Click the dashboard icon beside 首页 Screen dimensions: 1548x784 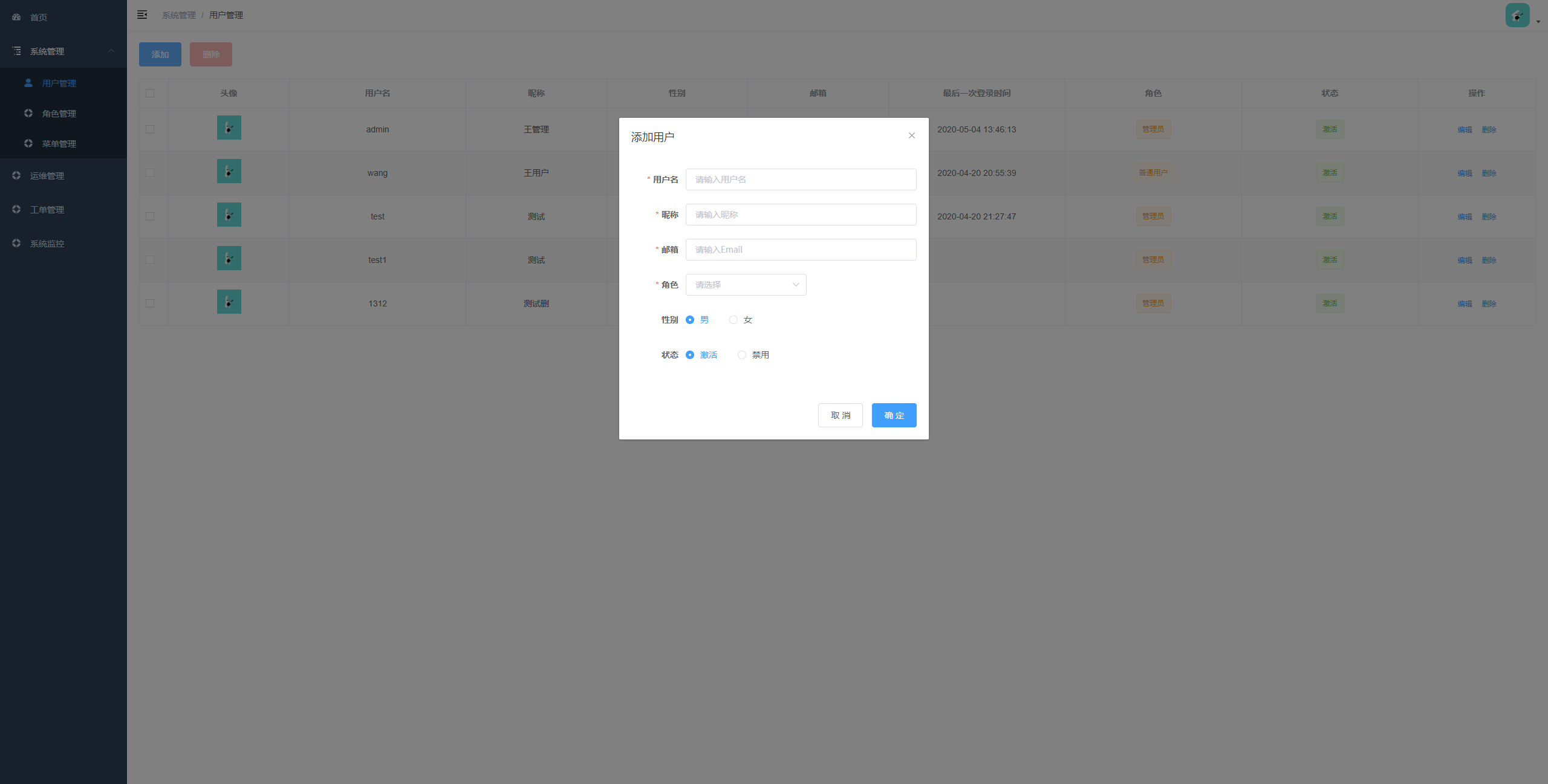pyautogui.click(x=16, y=17)
